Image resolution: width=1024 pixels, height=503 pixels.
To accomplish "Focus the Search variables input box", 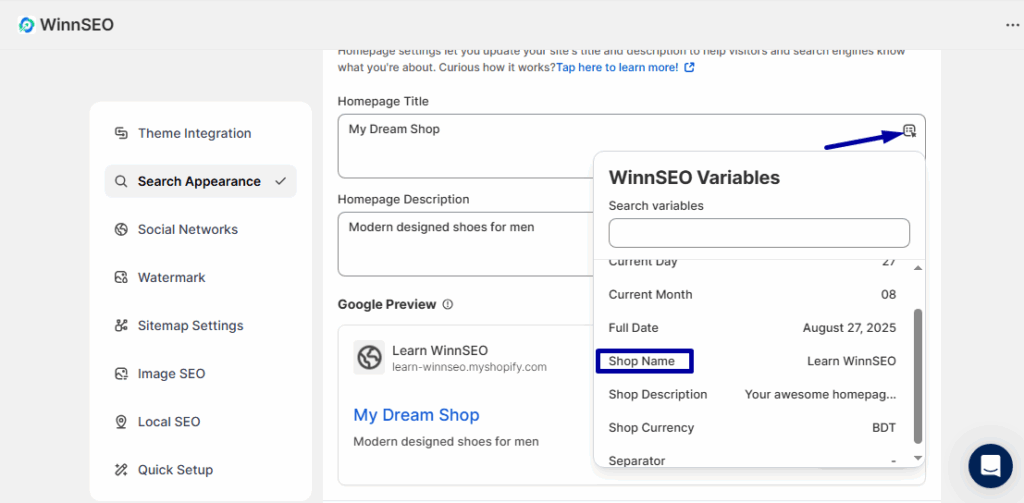I will pyautogui.click(x=759, y=233).
